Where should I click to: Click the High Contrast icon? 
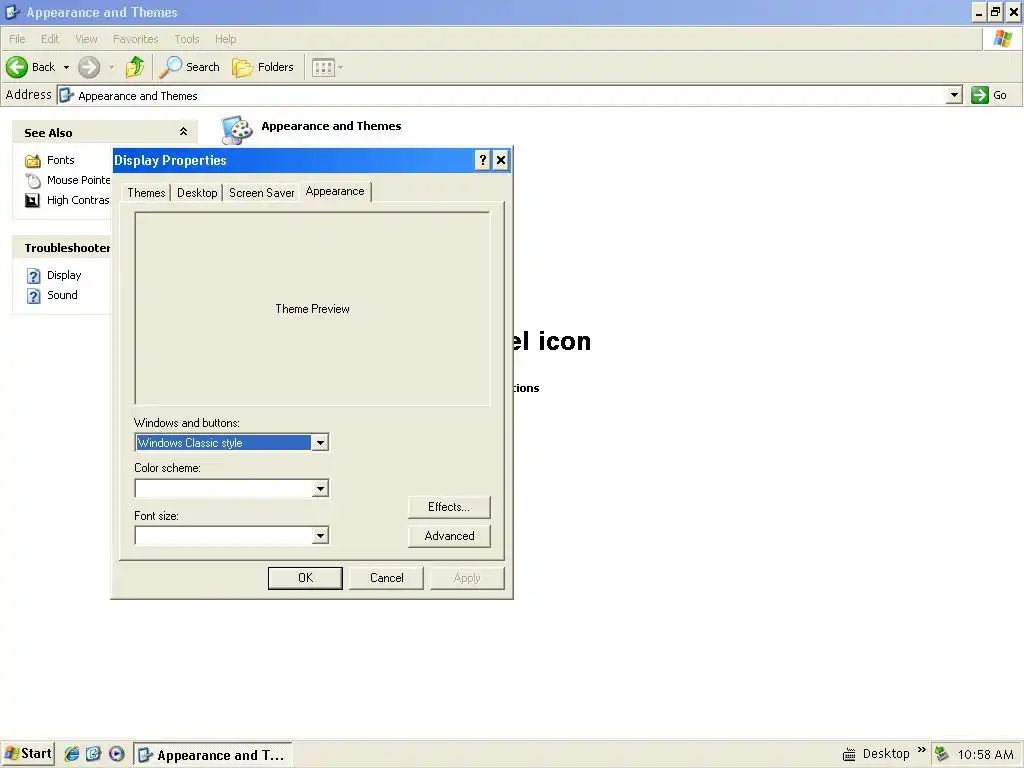coord(33,200)
